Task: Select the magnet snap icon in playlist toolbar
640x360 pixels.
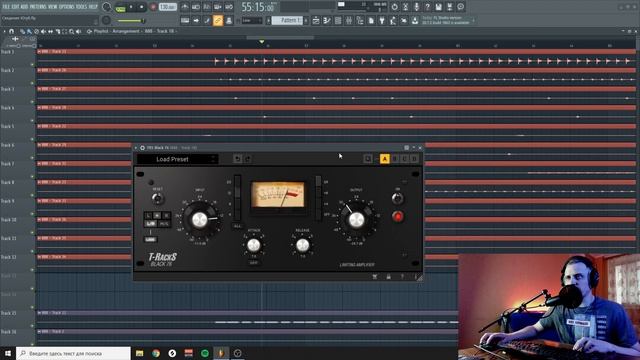Action: pyautogui.click(x=11, y=31)
